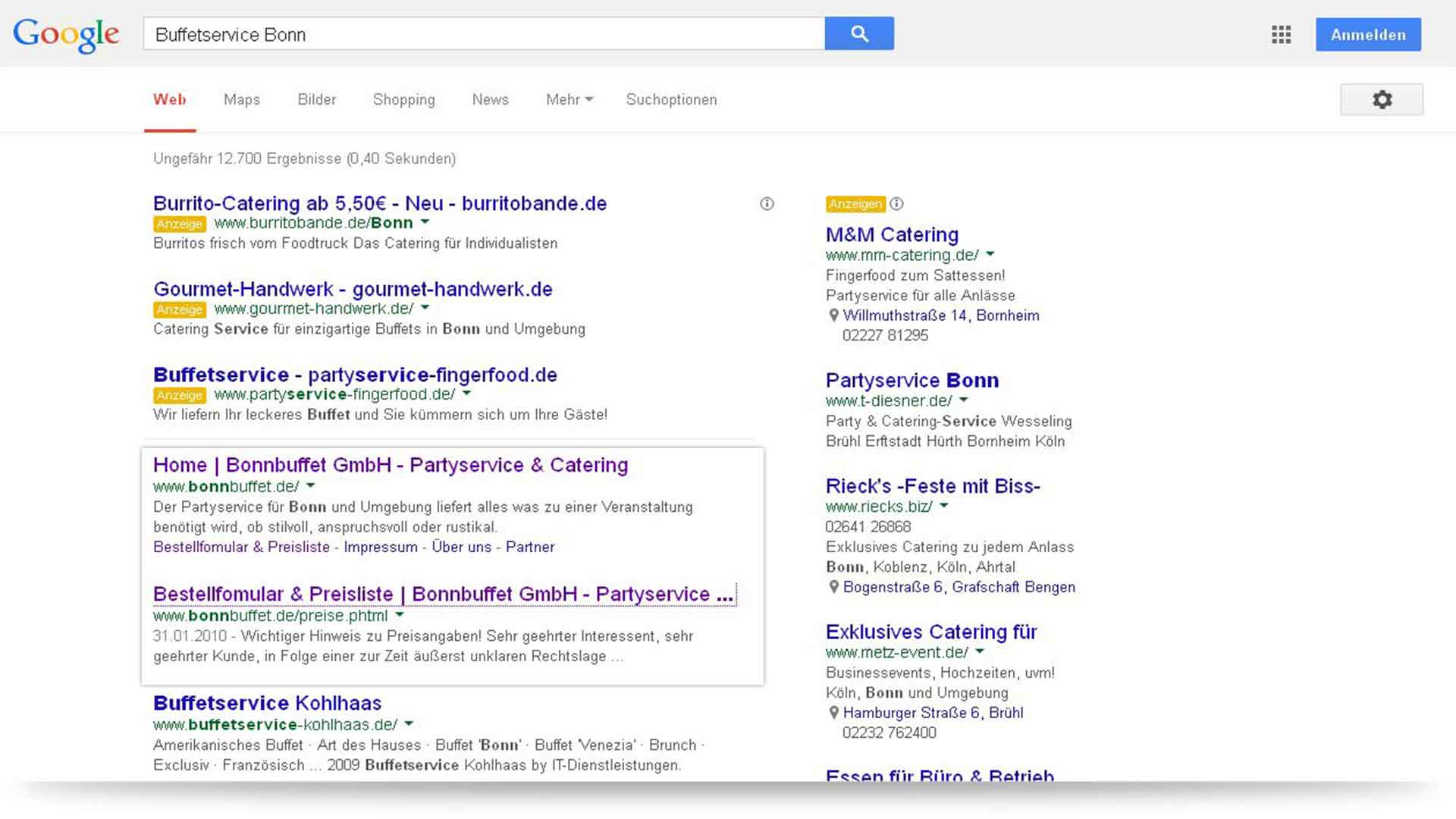Open Home | Bonnbuffet GmbH result
The width and height of the screenshot is (1456, 819).
pos(391,465)
